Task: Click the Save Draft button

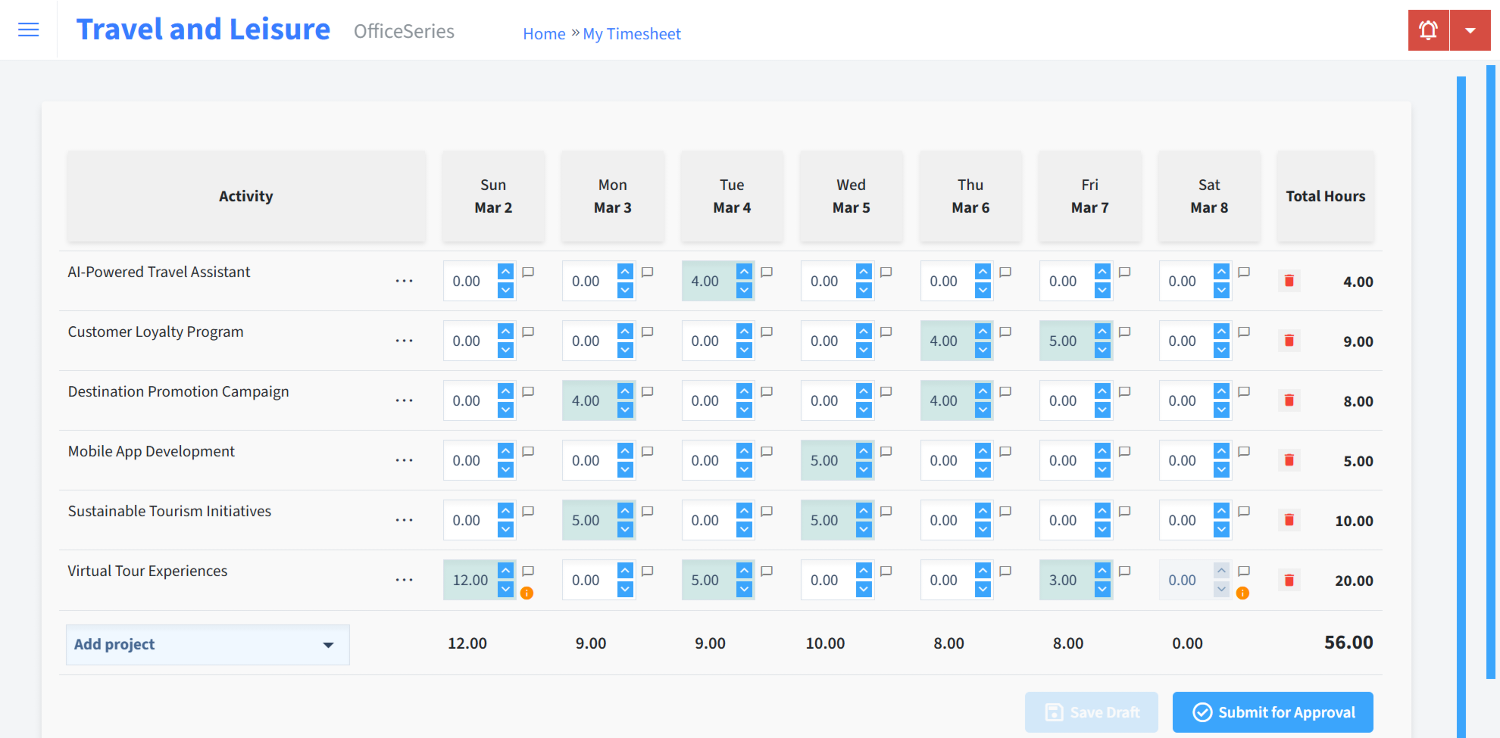Action: click(x=1091, y=712)
